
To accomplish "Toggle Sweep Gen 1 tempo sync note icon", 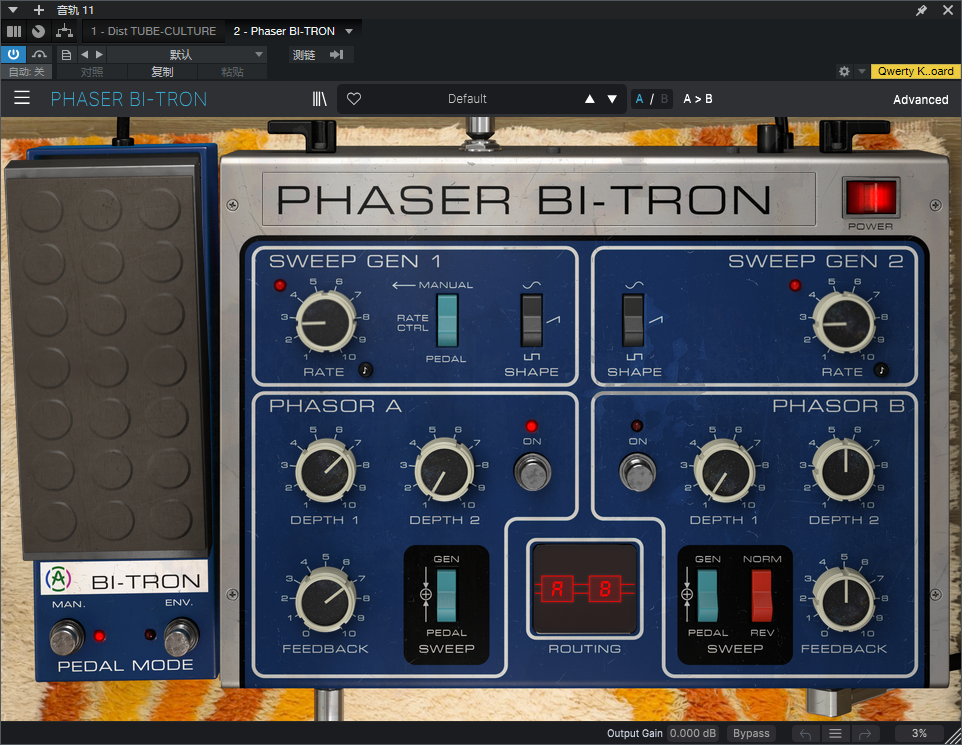I will pos(365,369).
